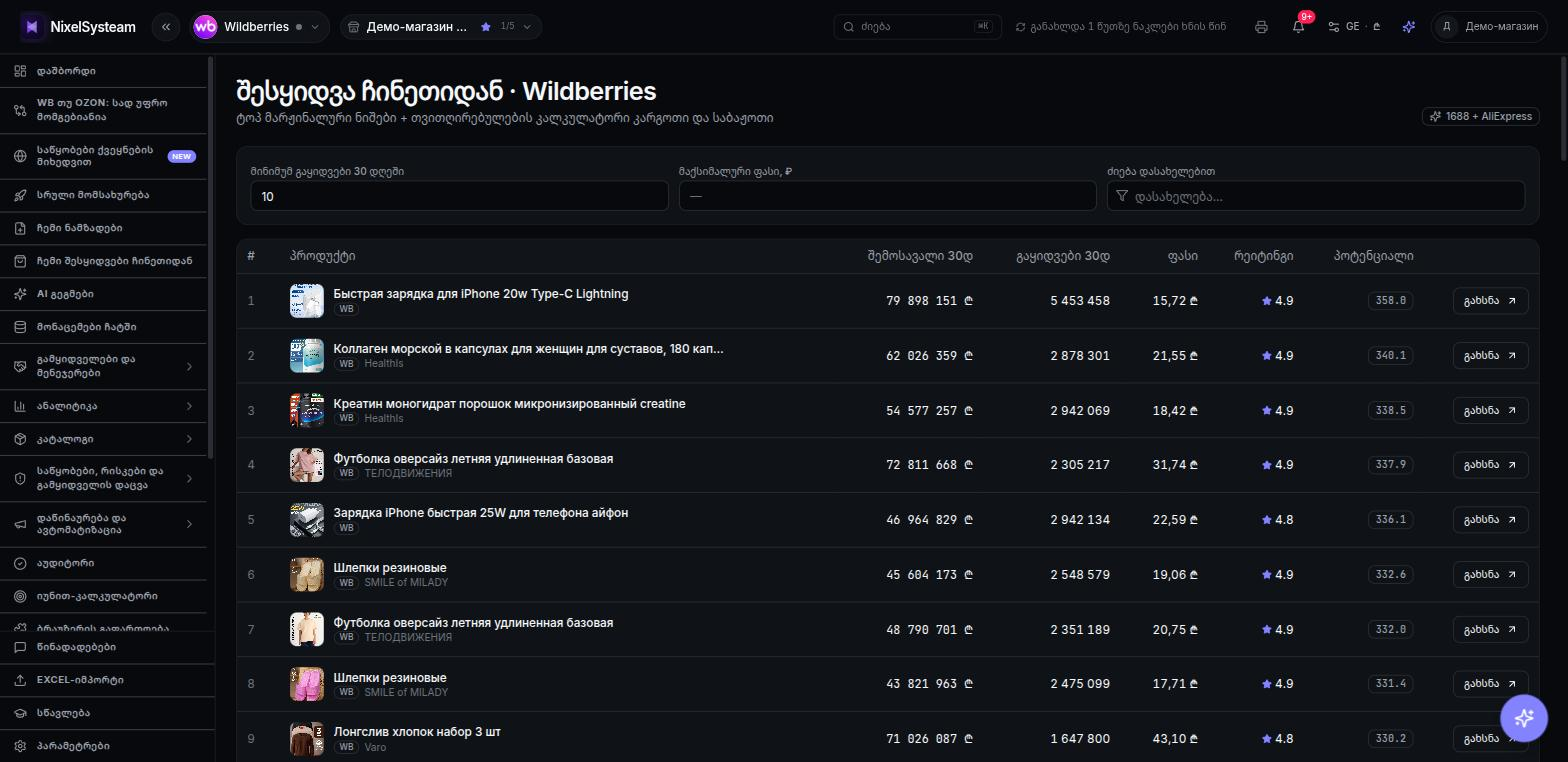
Task: Click the bar chart analytics icon
Action: [21, 406]
